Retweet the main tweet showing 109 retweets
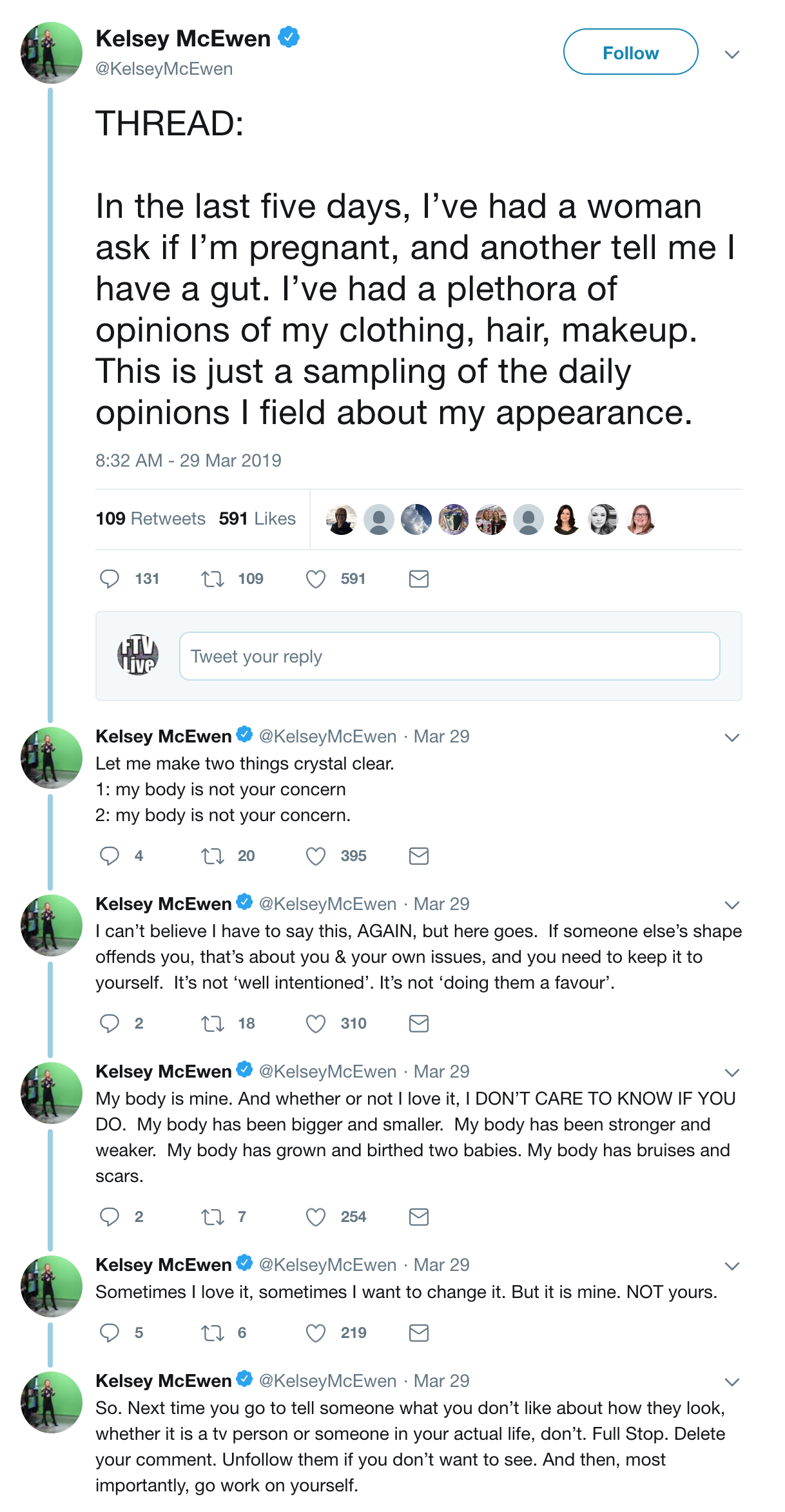This screenshot has width=785, height=1512. coord(213,579)
